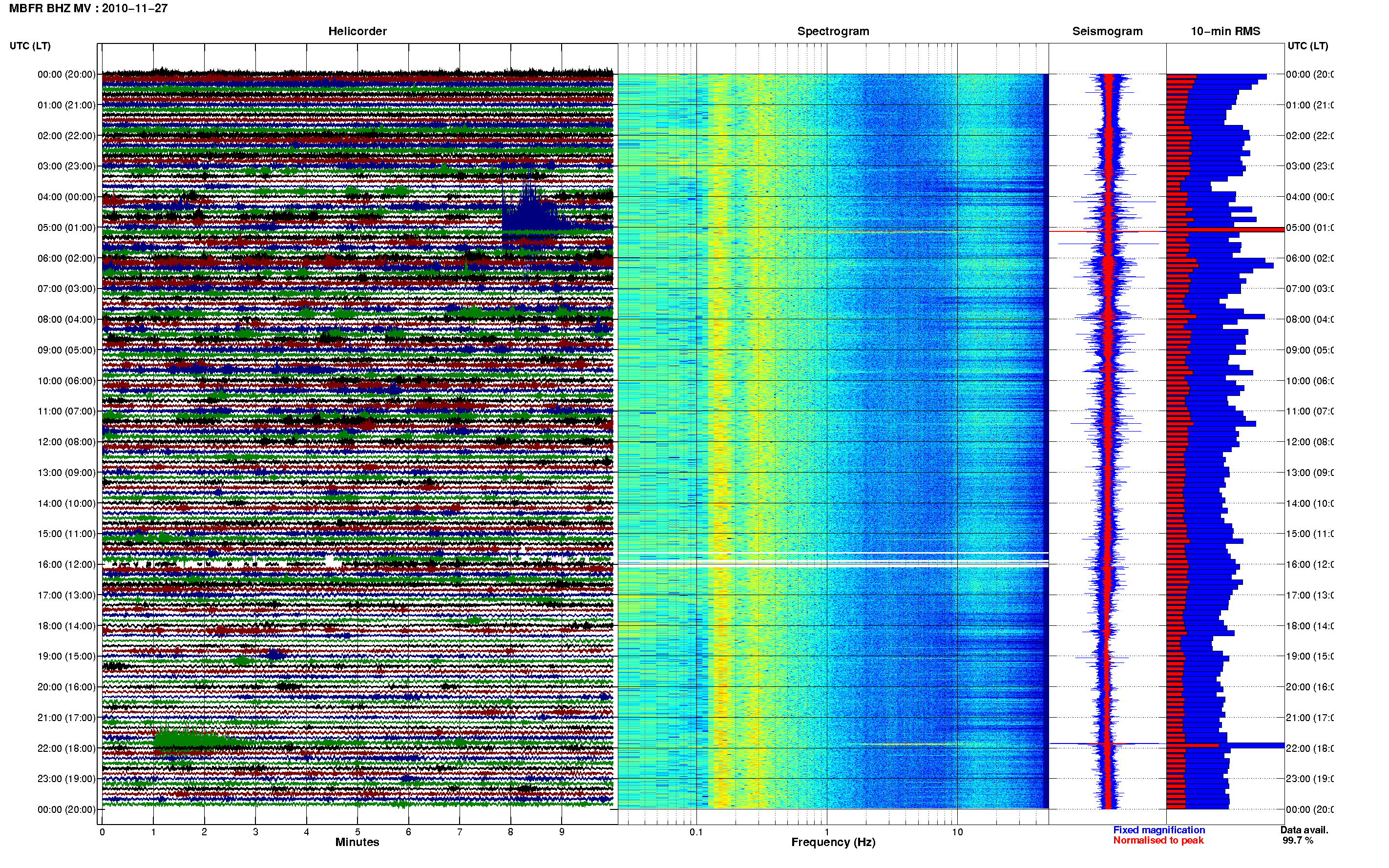Click the 'Spectrogram' panel title
1389x868 pixels.
coord(833,31)
